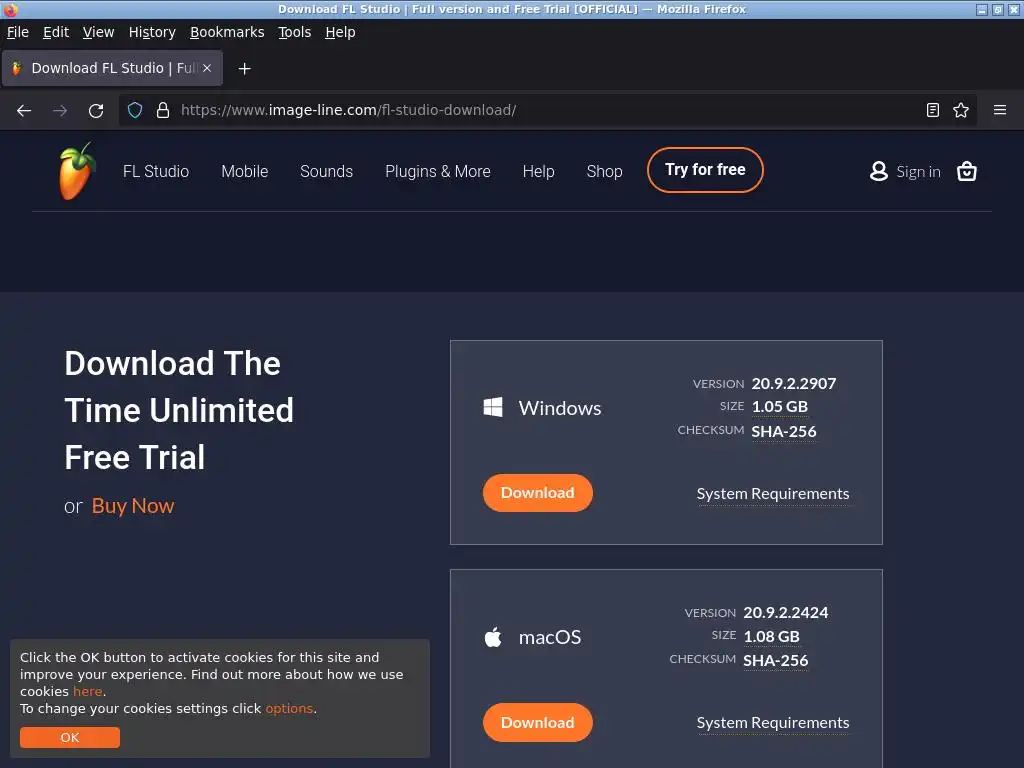
Task: Click the Sign in user icon
Action: click(x=878, y=171)
